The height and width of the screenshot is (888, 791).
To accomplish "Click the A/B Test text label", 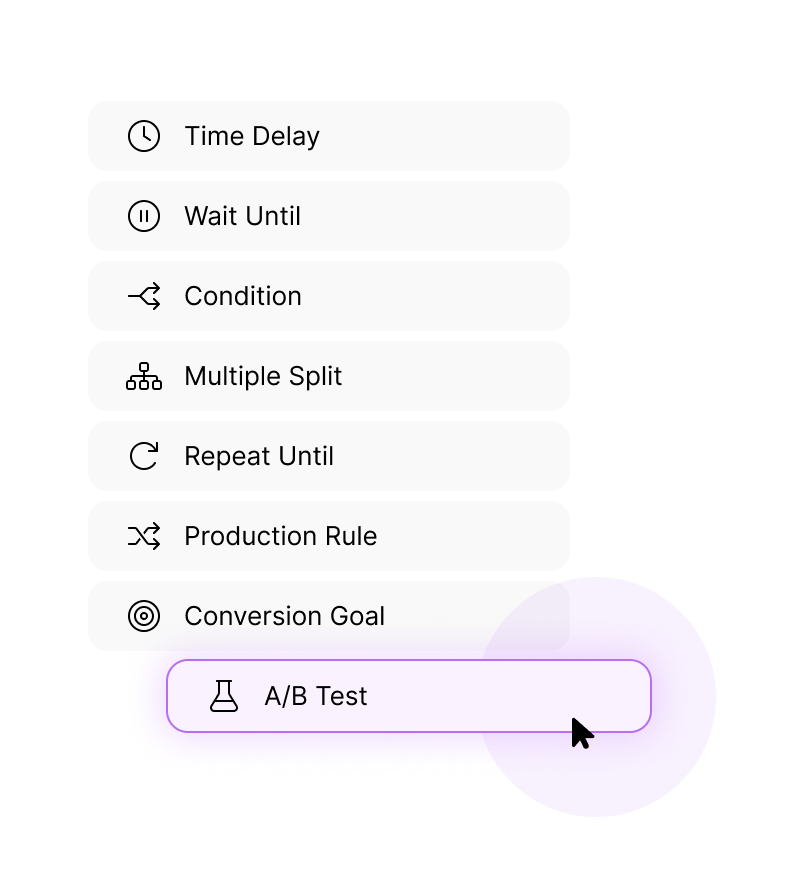I will click(315, 696).
